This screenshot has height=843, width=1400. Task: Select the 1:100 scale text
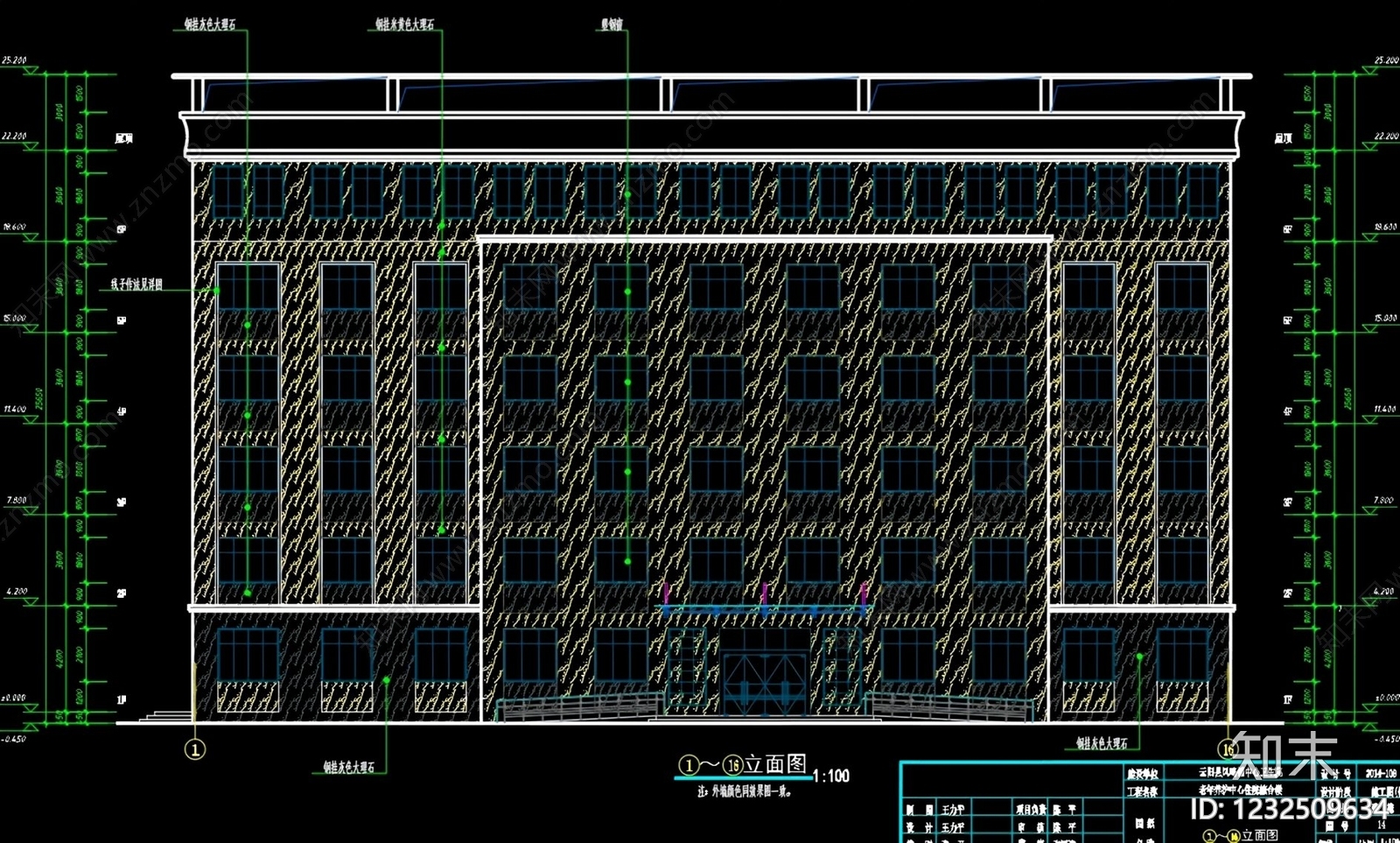(x=831, y=776)
